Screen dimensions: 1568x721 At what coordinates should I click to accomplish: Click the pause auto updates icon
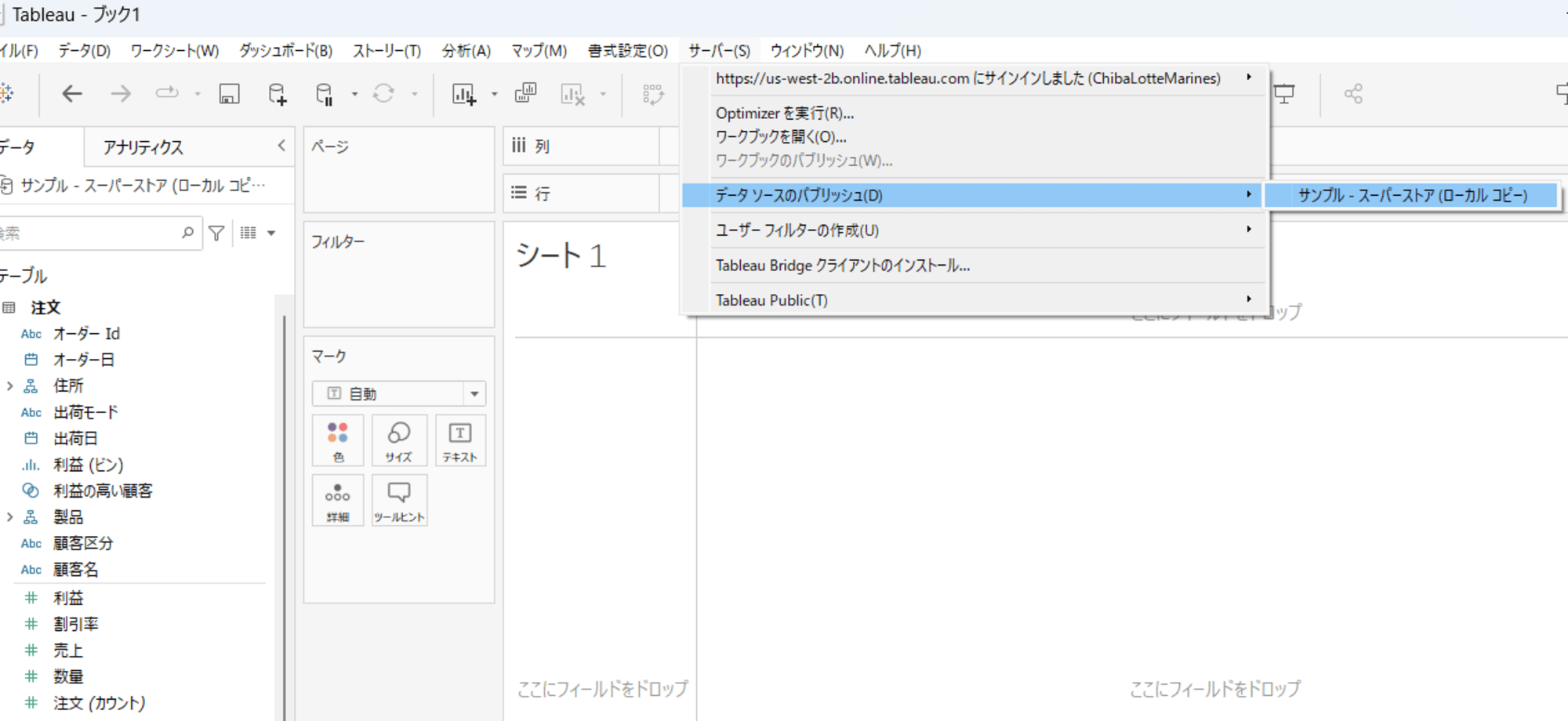324,94
